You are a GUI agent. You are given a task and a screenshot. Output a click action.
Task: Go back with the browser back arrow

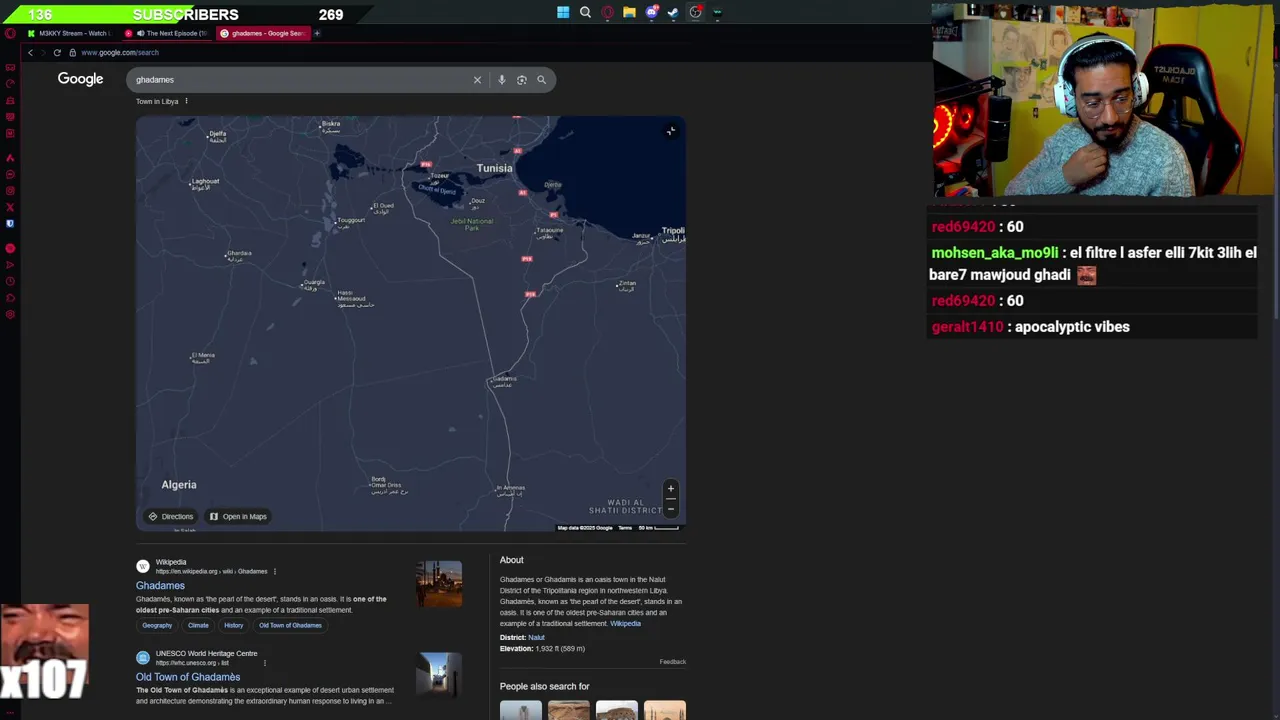pyautogui.click(x=30, y=52)
